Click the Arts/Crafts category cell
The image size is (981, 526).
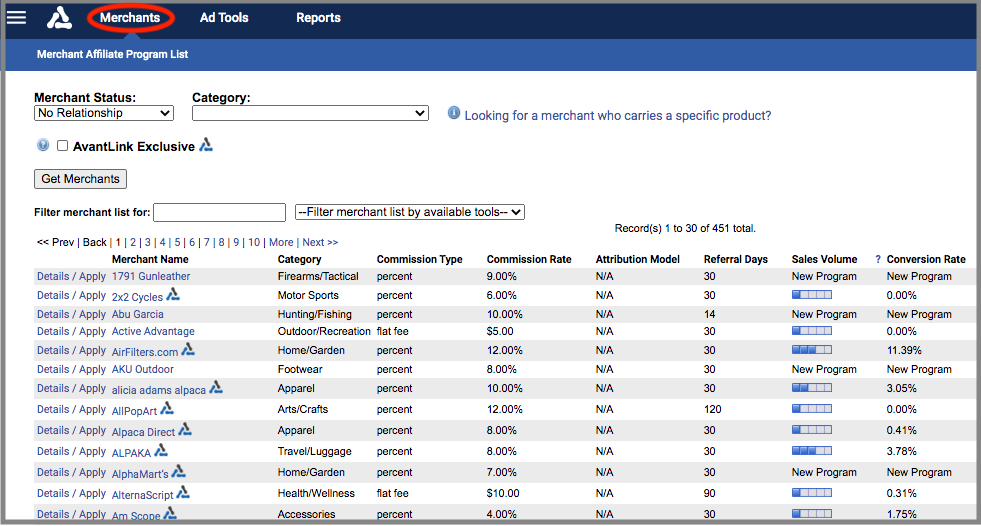[303, 409]
